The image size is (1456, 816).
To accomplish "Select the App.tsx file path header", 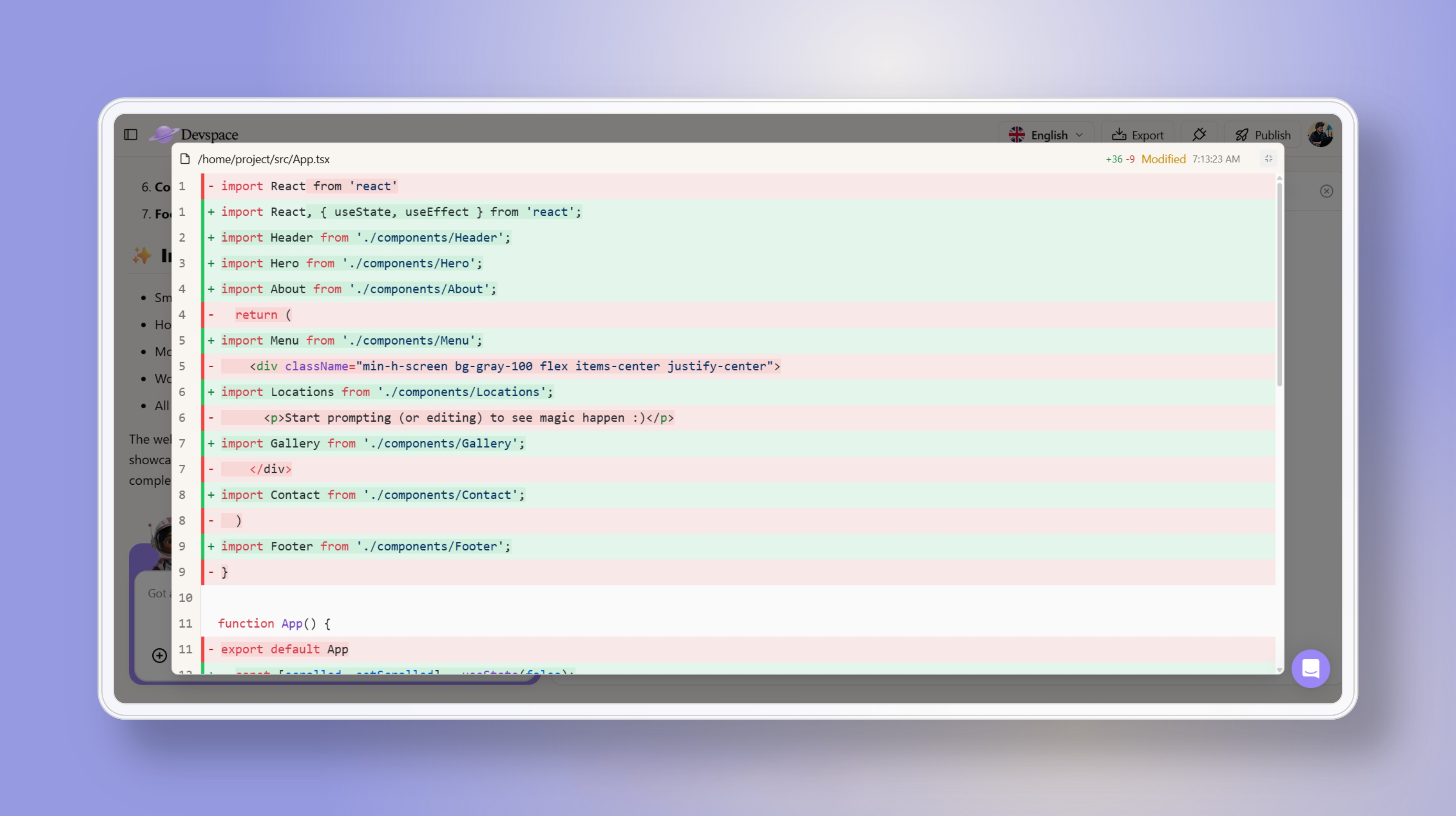I will tap(265, 159).
